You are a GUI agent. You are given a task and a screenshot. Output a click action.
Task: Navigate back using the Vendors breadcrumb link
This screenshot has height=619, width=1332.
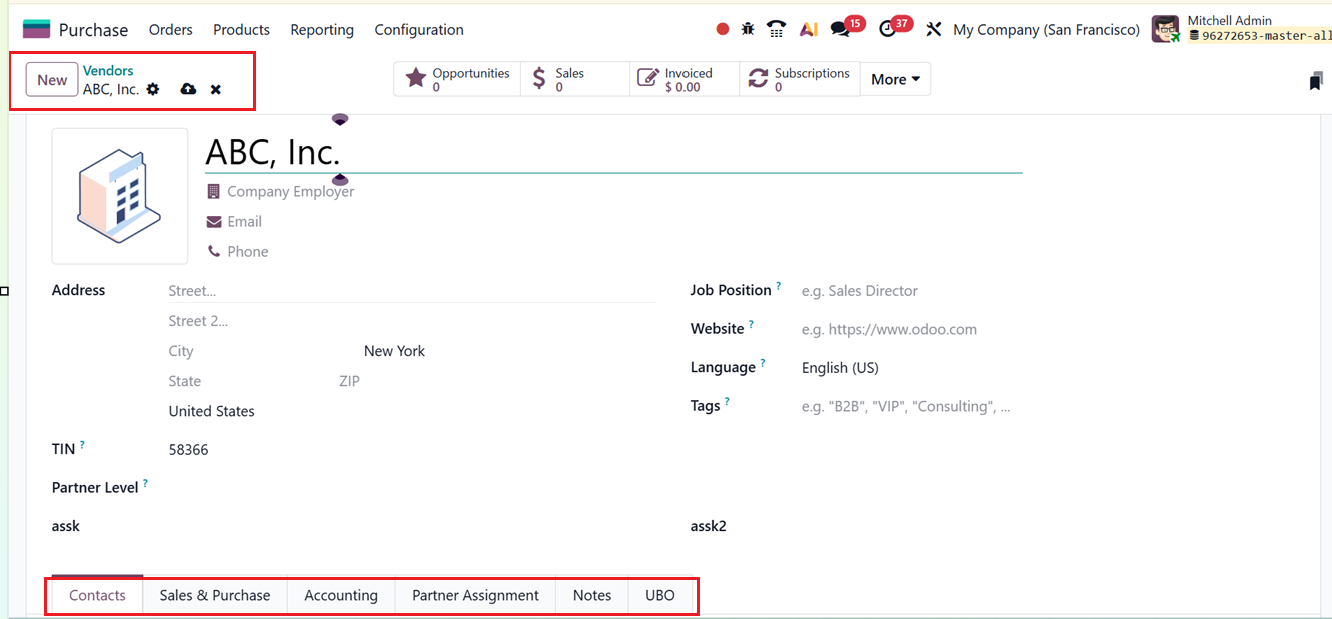coord(108,70)
